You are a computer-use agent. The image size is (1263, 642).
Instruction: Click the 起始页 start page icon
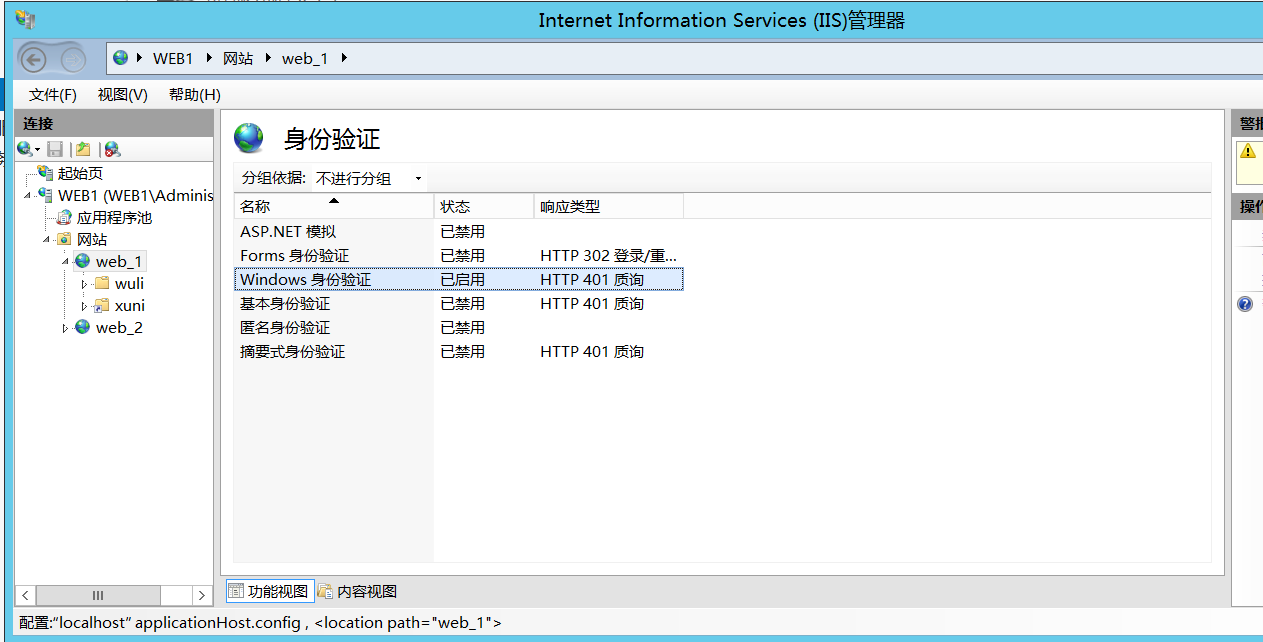46,173
